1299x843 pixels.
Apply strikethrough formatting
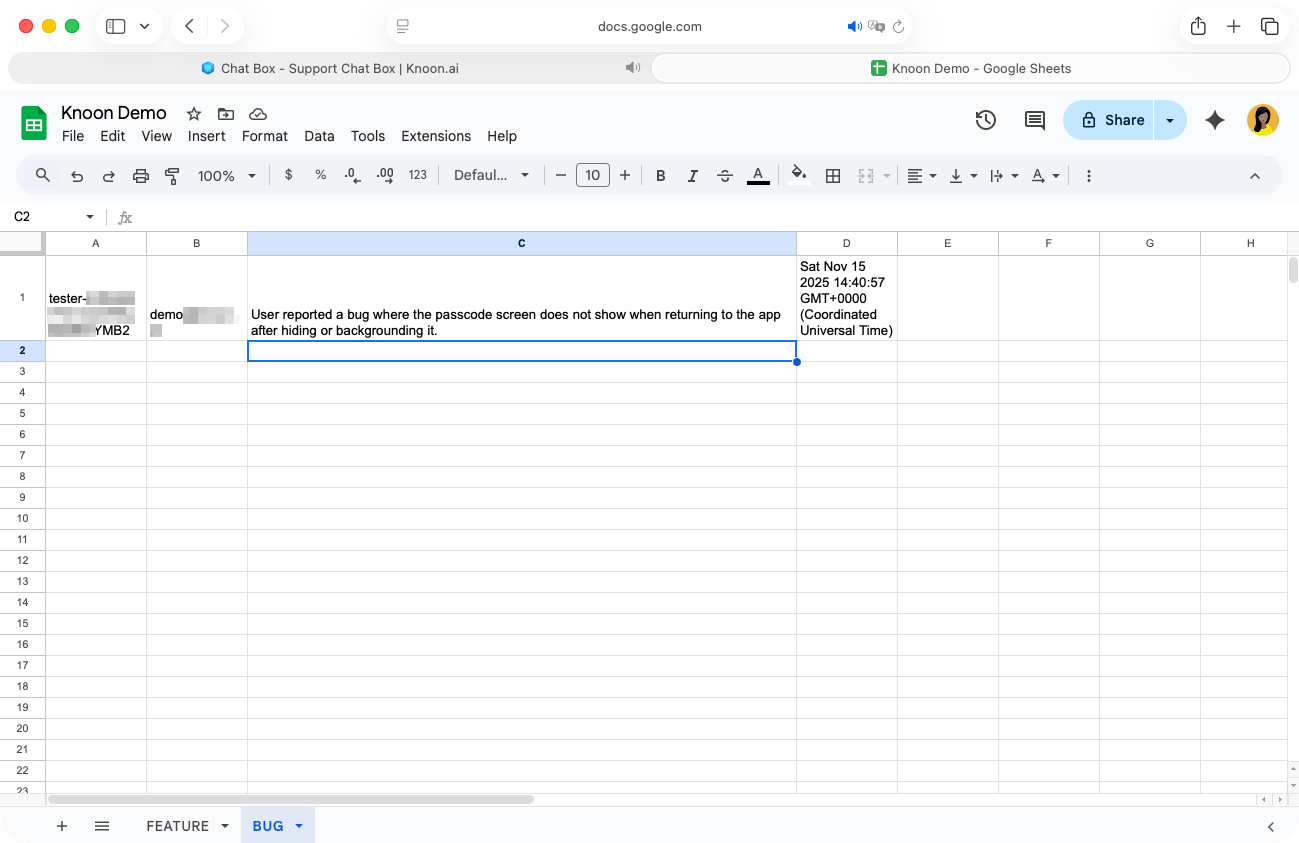tap(724, 175)
